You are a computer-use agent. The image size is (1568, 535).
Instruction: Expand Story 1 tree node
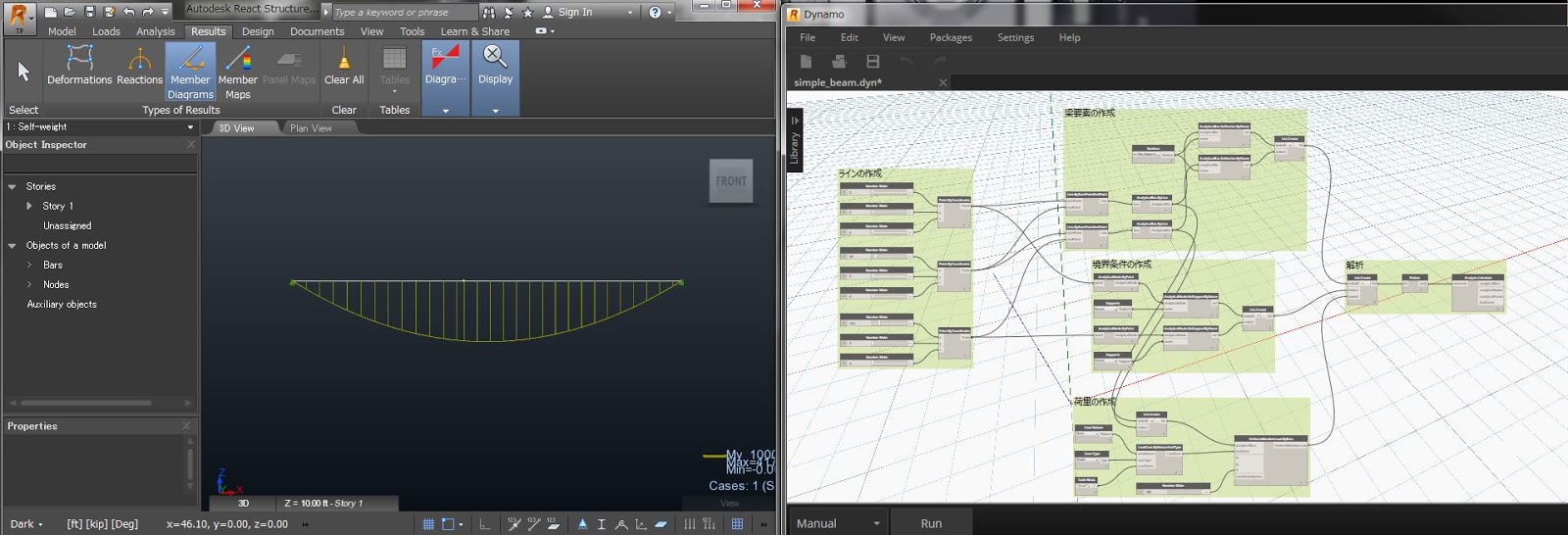click(29, 206)
